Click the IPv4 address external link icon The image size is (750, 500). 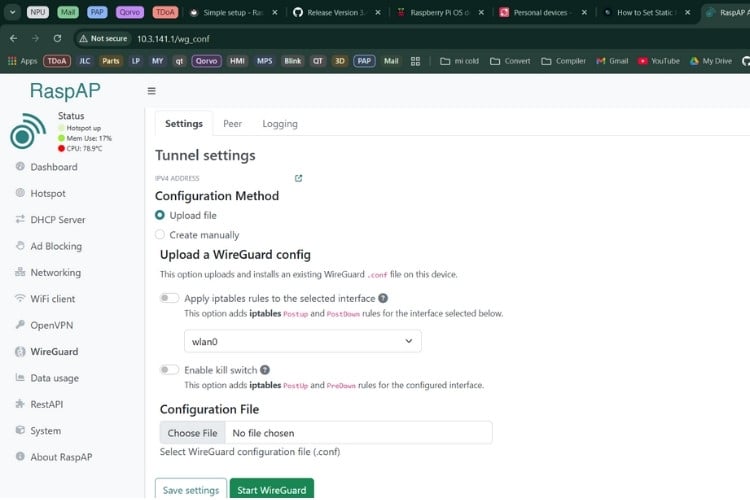(298, 178)
